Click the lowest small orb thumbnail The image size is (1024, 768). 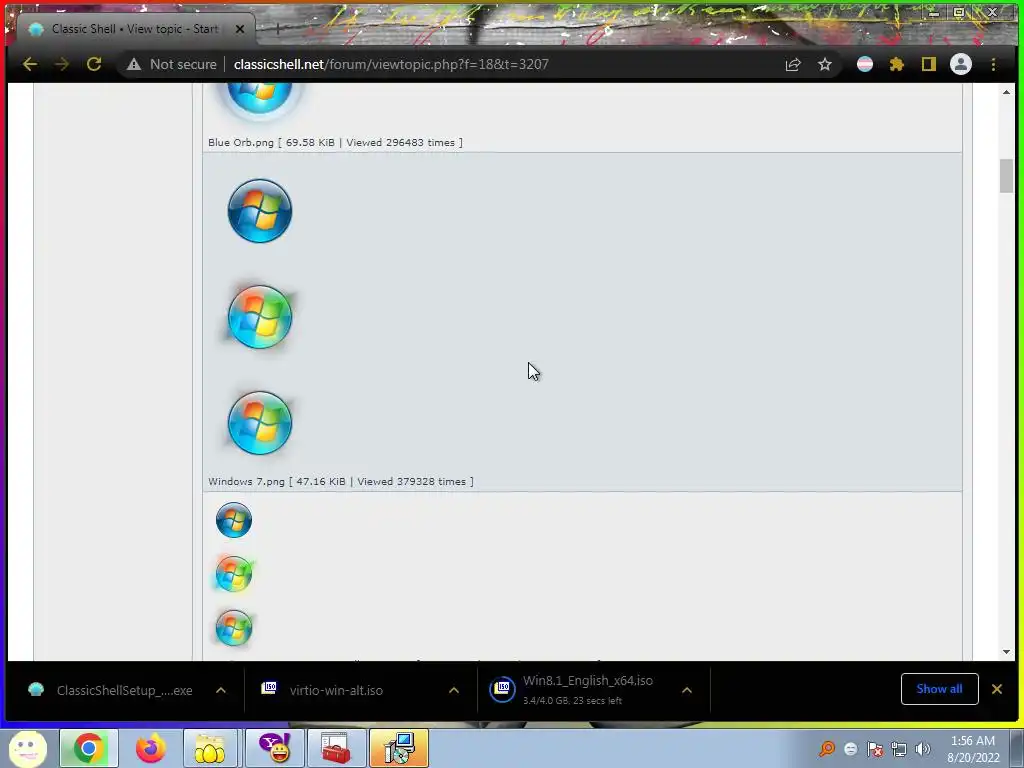click(x=234, y=628)
